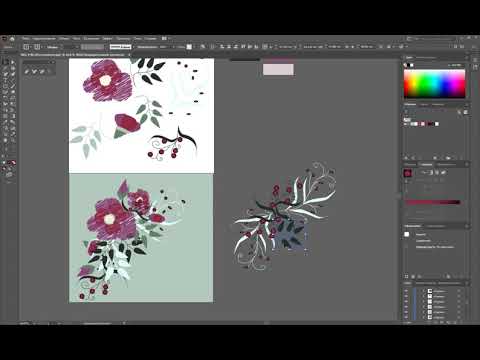
Task: Switch to the middle tab of the gradient panel group
Action: [426, 164]
